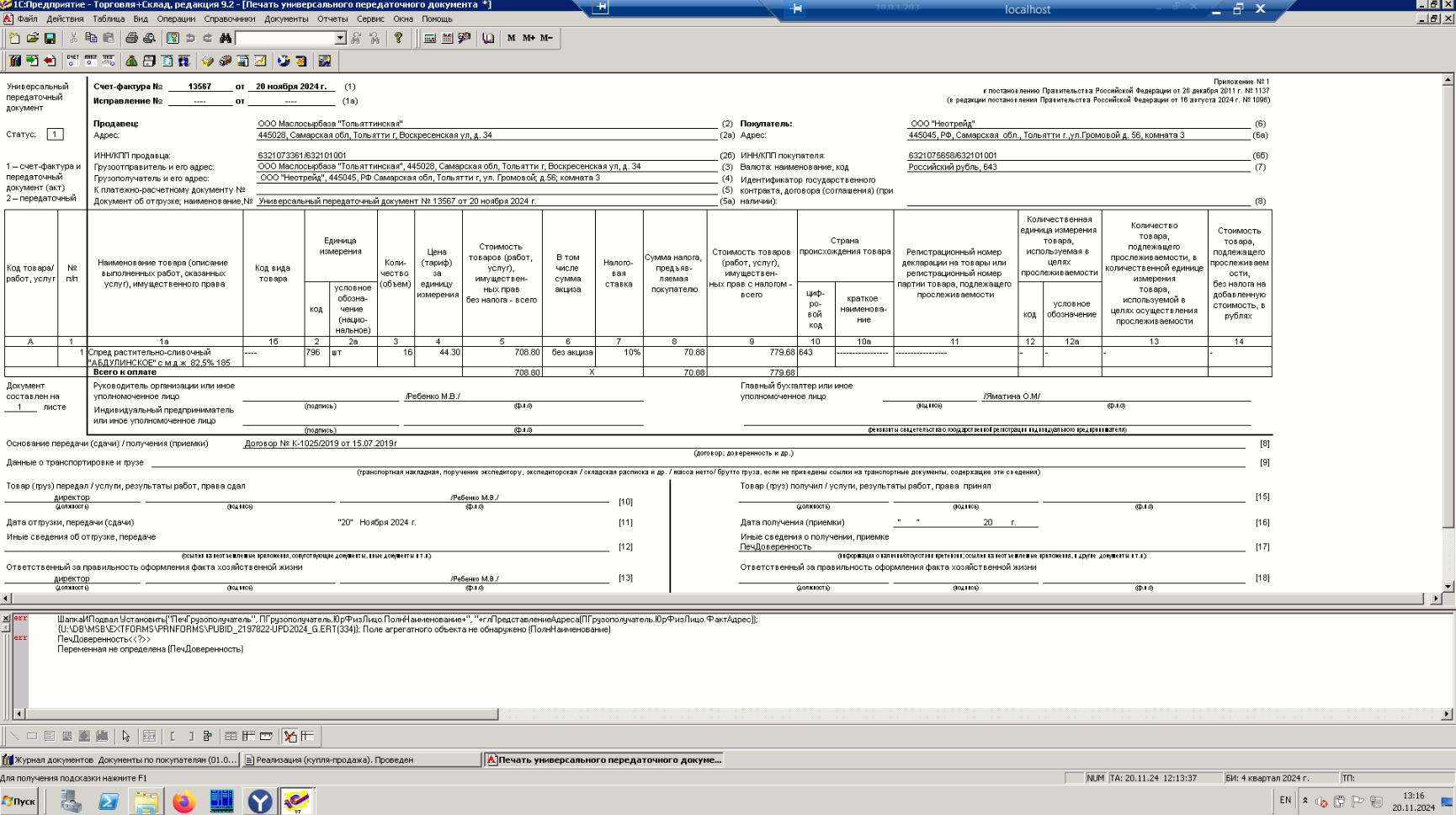Click the M- memory subtract button
This screenshot has height=815, width=1456.
(x=546, y=38)
